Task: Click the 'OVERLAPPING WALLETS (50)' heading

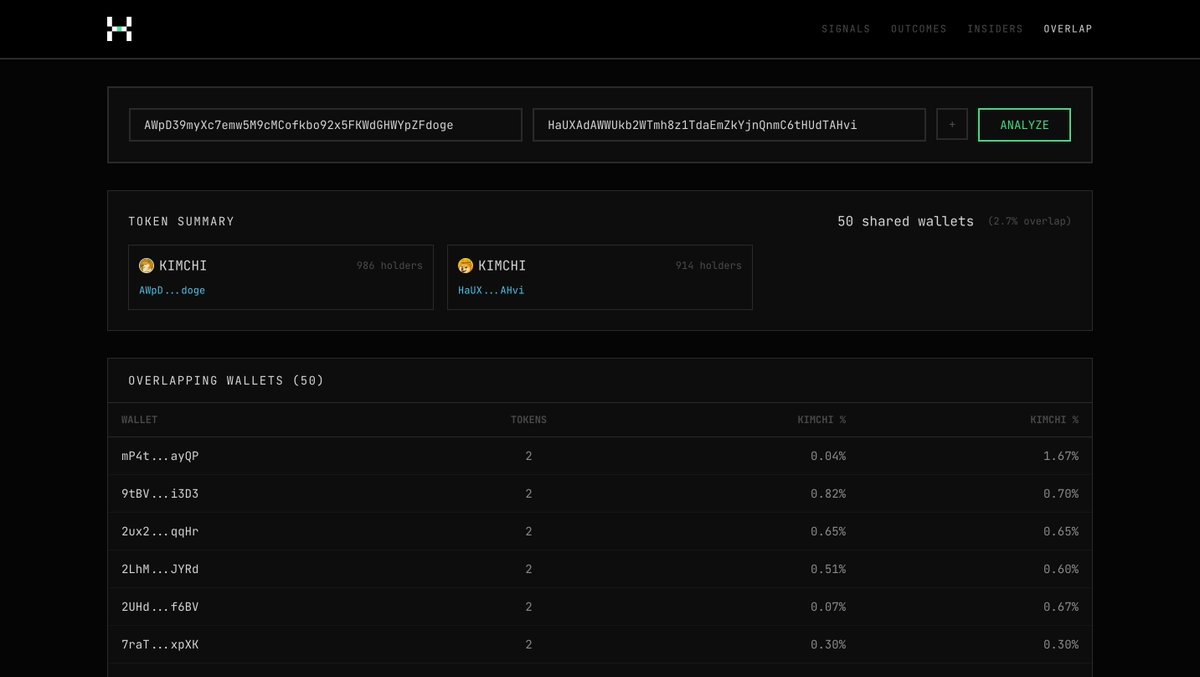Action: [x=226, y=381]
